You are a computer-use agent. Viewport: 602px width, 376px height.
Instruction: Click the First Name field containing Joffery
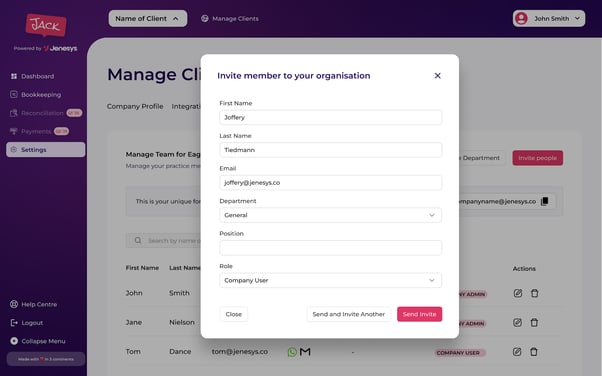331,118
